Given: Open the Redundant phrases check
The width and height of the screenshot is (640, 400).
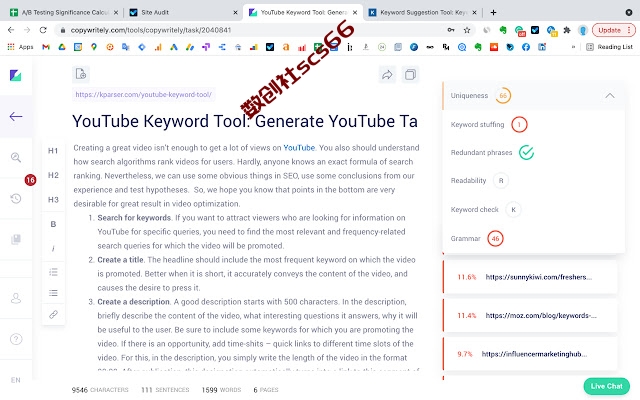Looking at the screenshot, I should pos(492,153).
